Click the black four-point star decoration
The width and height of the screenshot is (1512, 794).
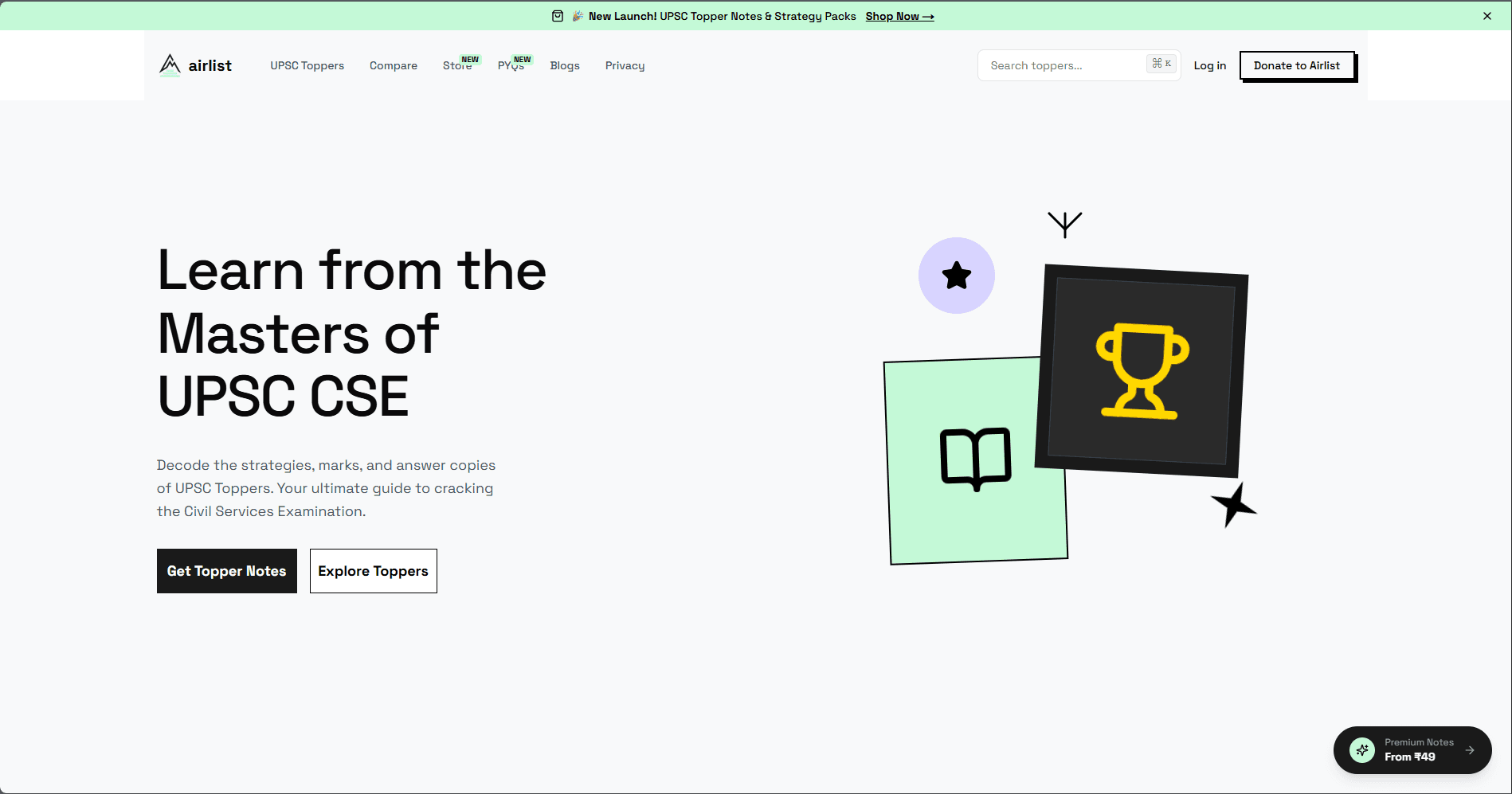(x=1233, y=505)
